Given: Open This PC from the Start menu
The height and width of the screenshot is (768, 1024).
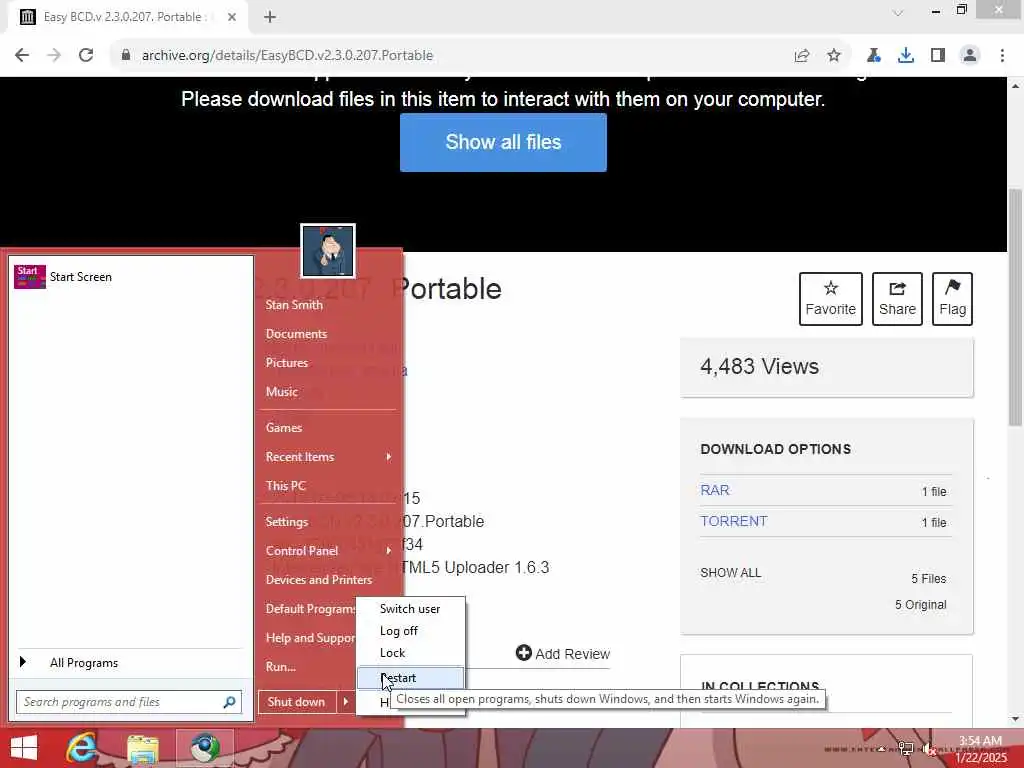Looking at the screenshot, I should [285, 485].
